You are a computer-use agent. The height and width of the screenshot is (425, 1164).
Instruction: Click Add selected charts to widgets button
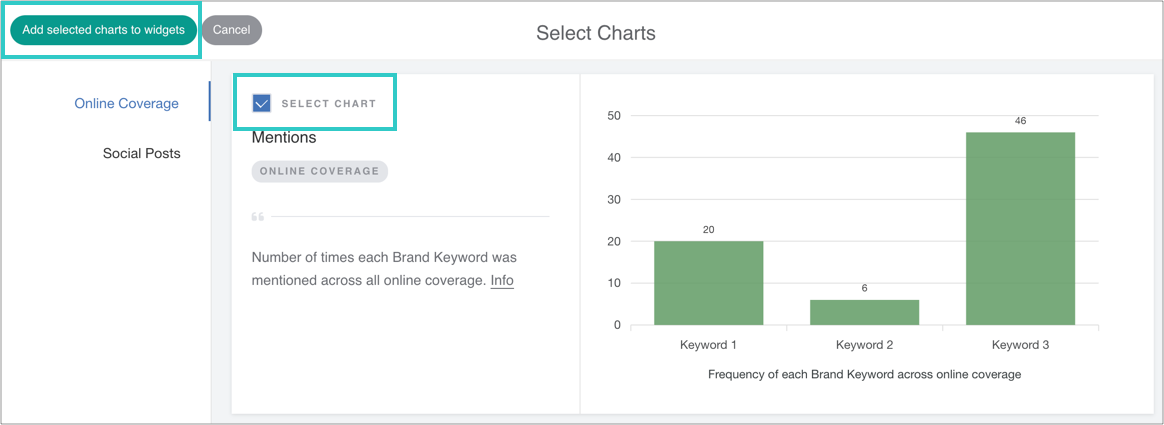[103, 30]
